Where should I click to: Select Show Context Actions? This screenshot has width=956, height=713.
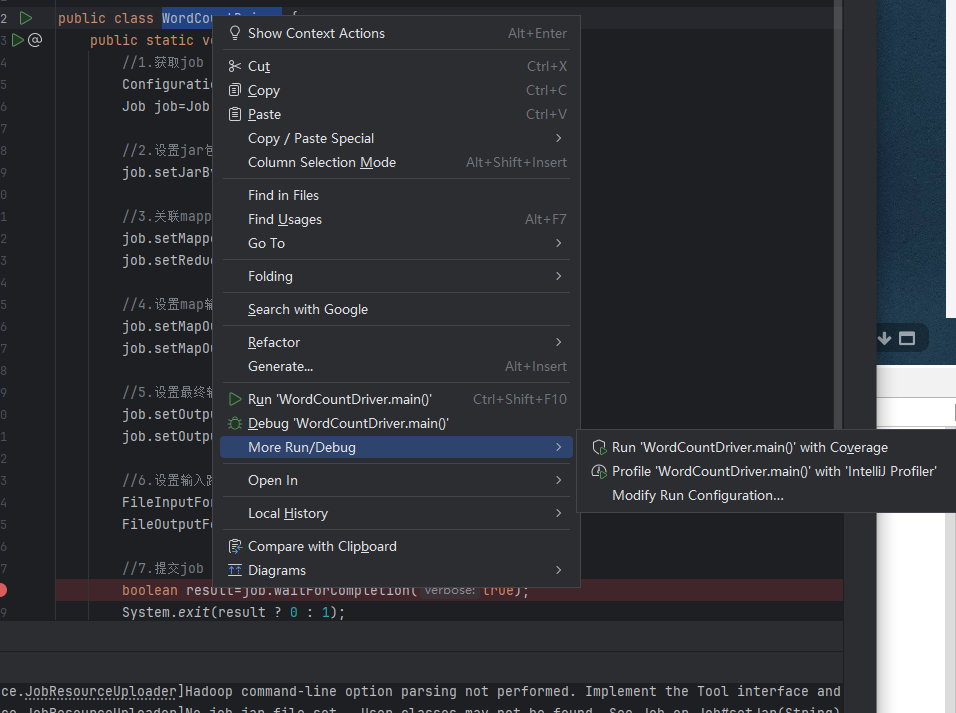396,33
